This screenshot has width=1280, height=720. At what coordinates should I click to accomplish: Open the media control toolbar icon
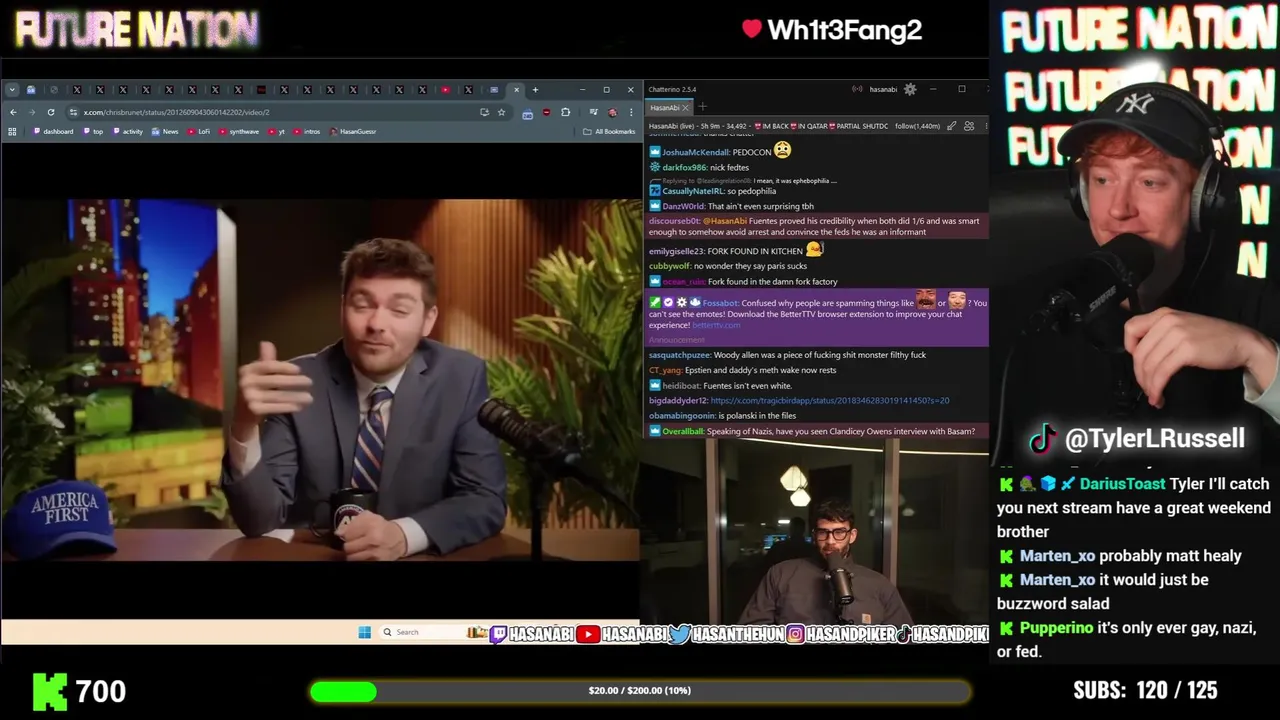593,112
